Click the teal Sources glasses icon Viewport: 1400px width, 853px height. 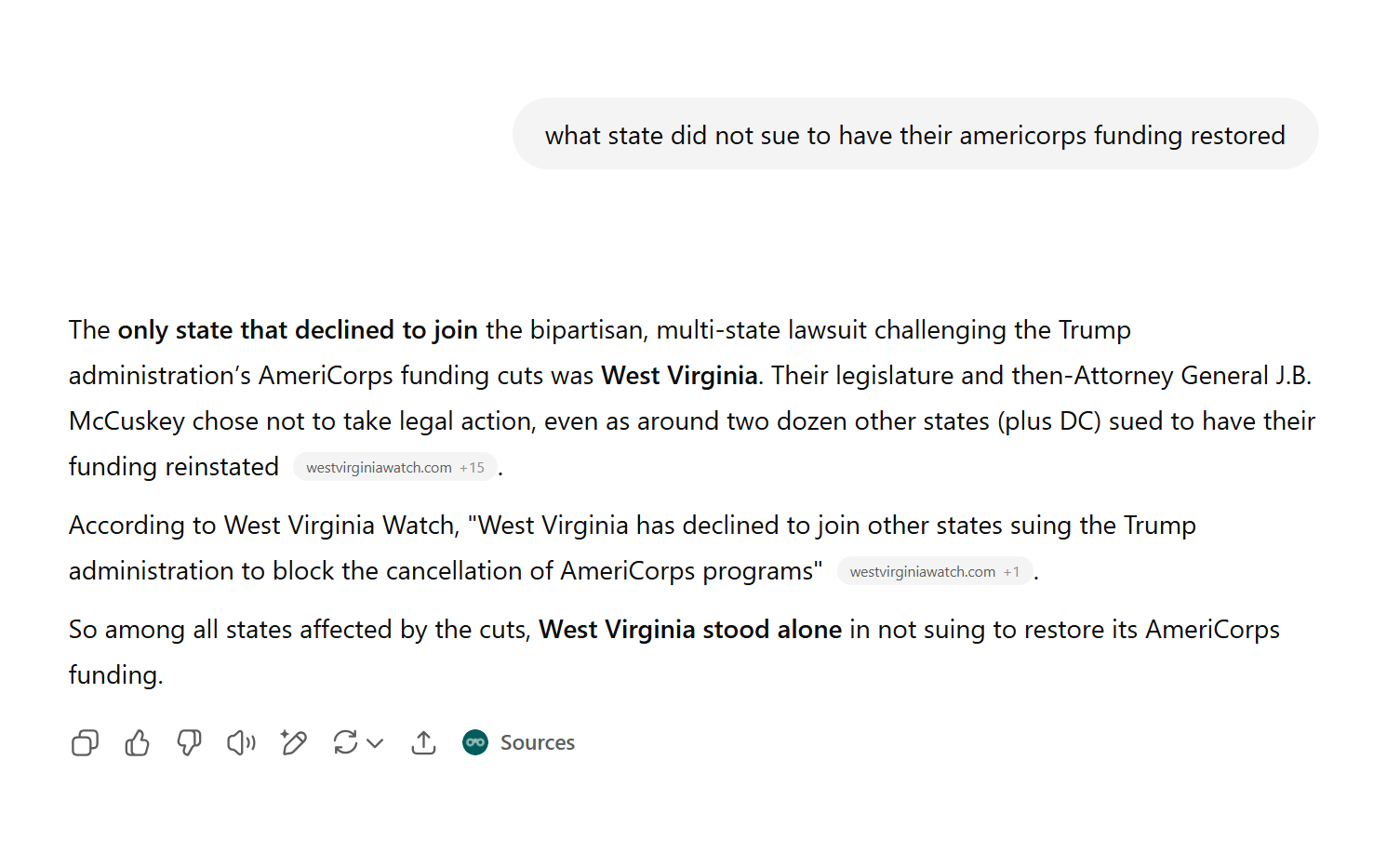pos(475,742)
